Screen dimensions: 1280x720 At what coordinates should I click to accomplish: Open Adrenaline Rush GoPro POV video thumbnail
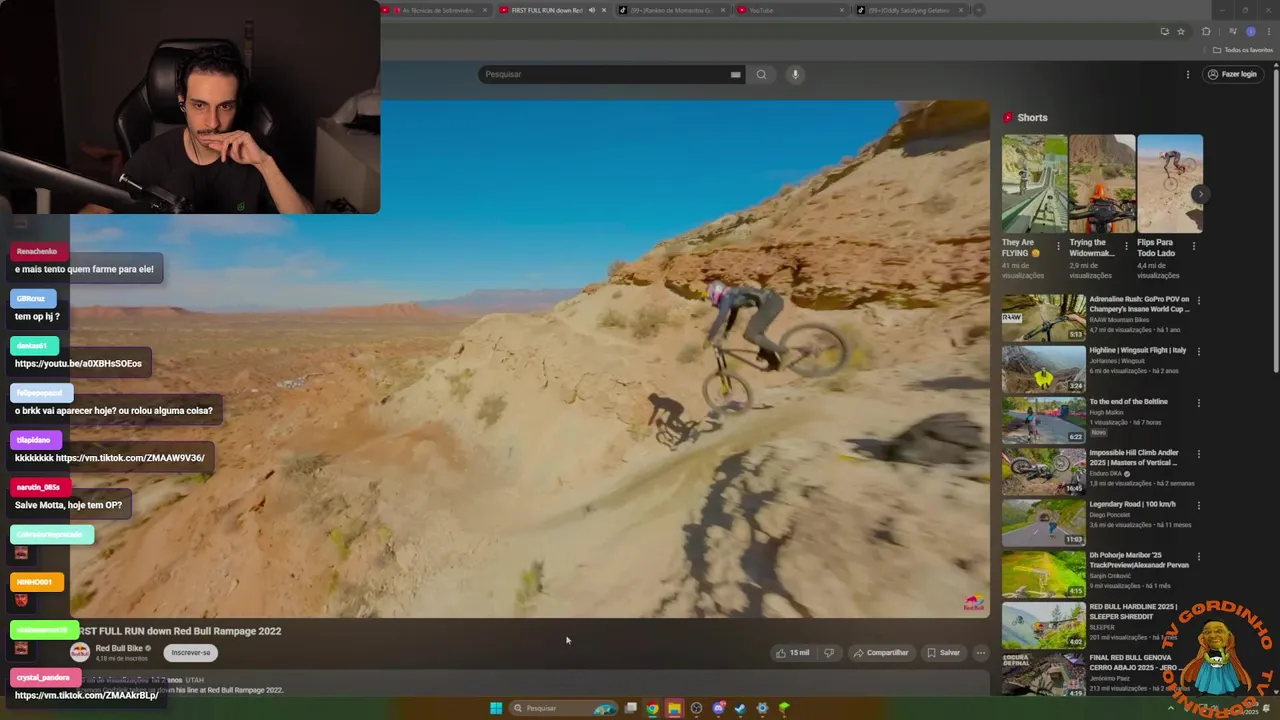pyautogui.click(x=1044, y=317)
